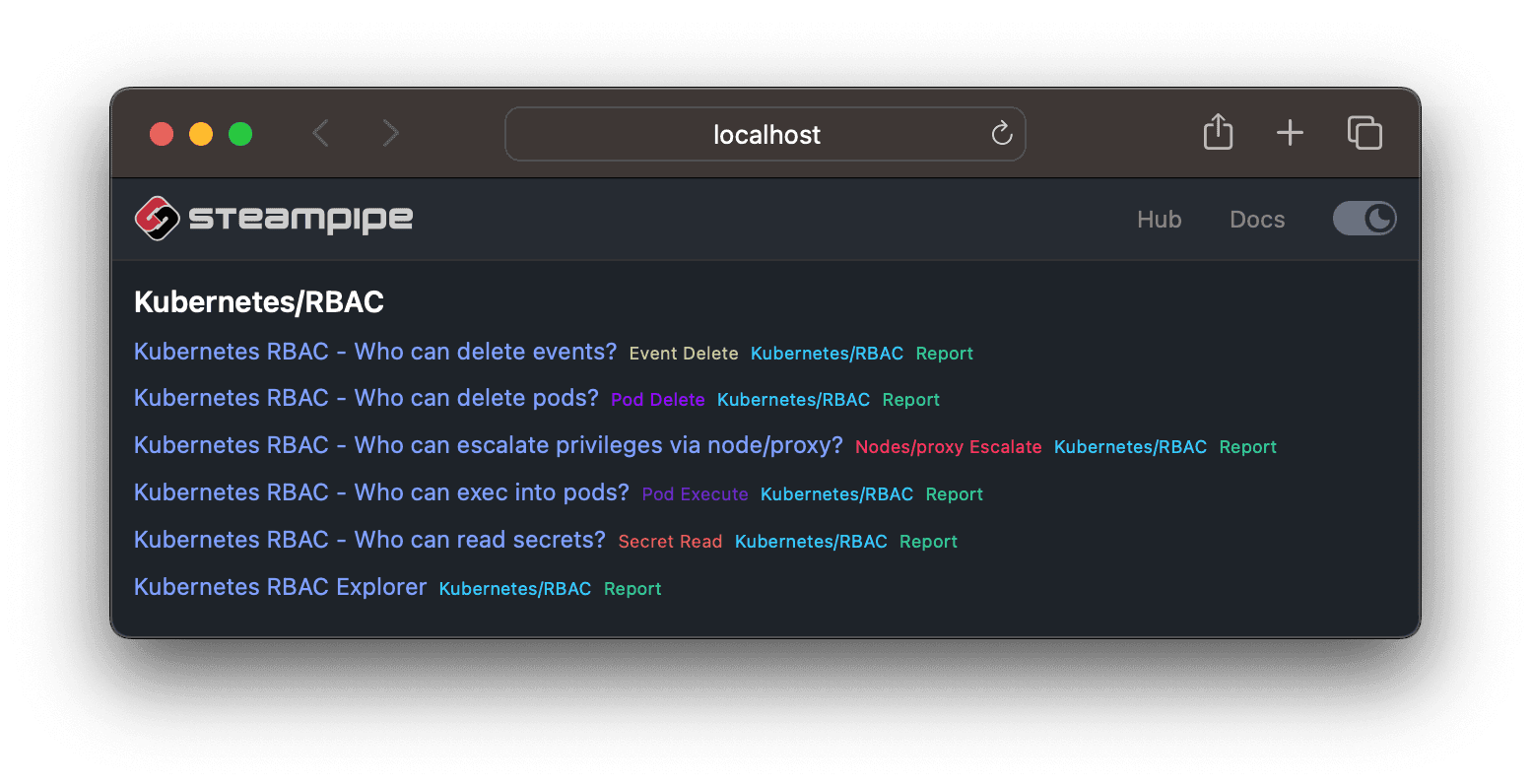Click the page reload icon in the address bar
This screenshot has width=1531, height=784.
[1002, 134]
